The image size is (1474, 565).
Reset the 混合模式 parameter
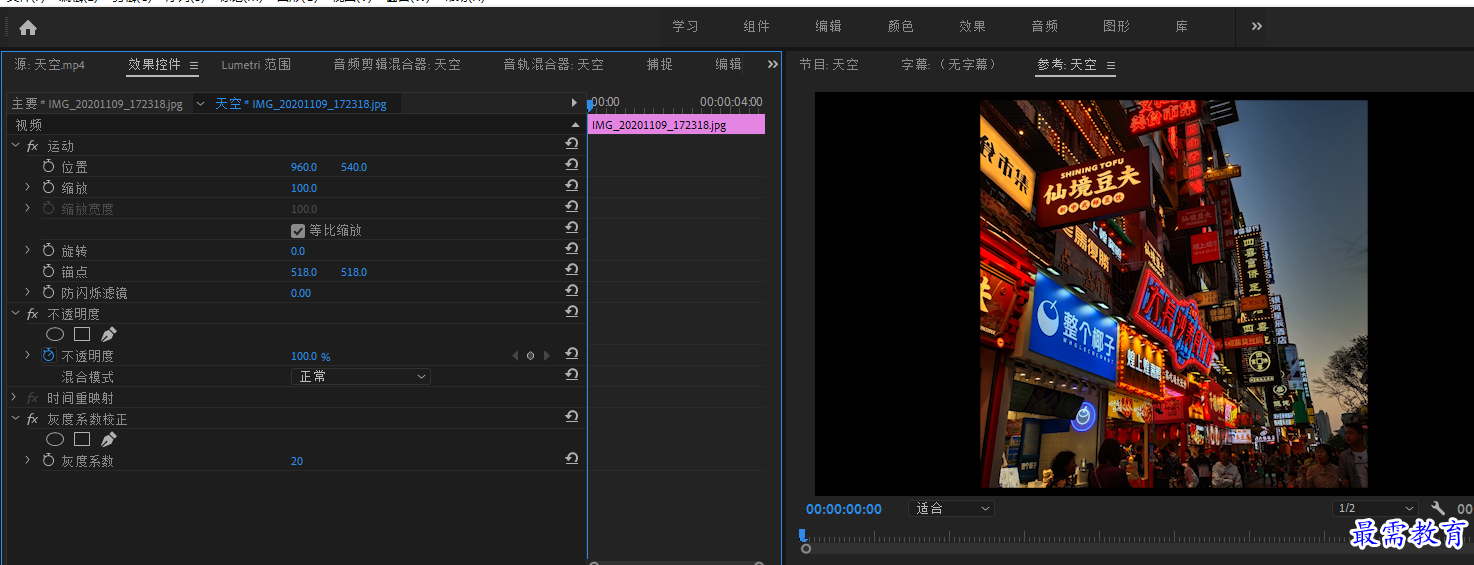click(572, 375)
